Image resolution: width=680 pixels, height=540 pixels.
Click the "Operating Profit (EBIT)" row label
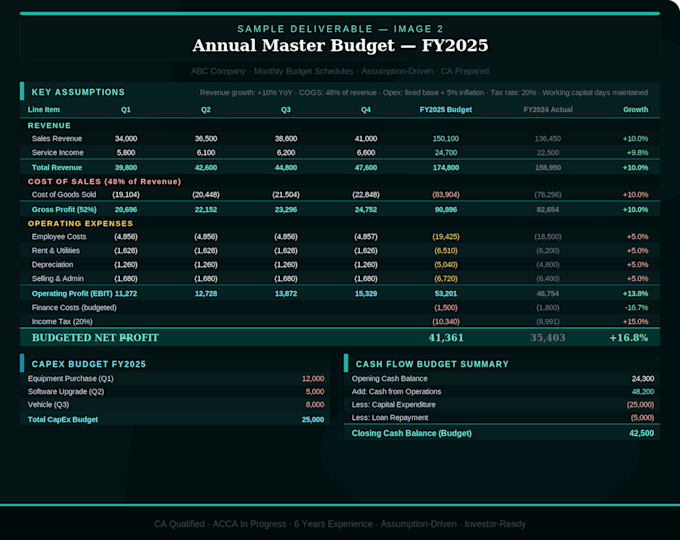point(72,294)
